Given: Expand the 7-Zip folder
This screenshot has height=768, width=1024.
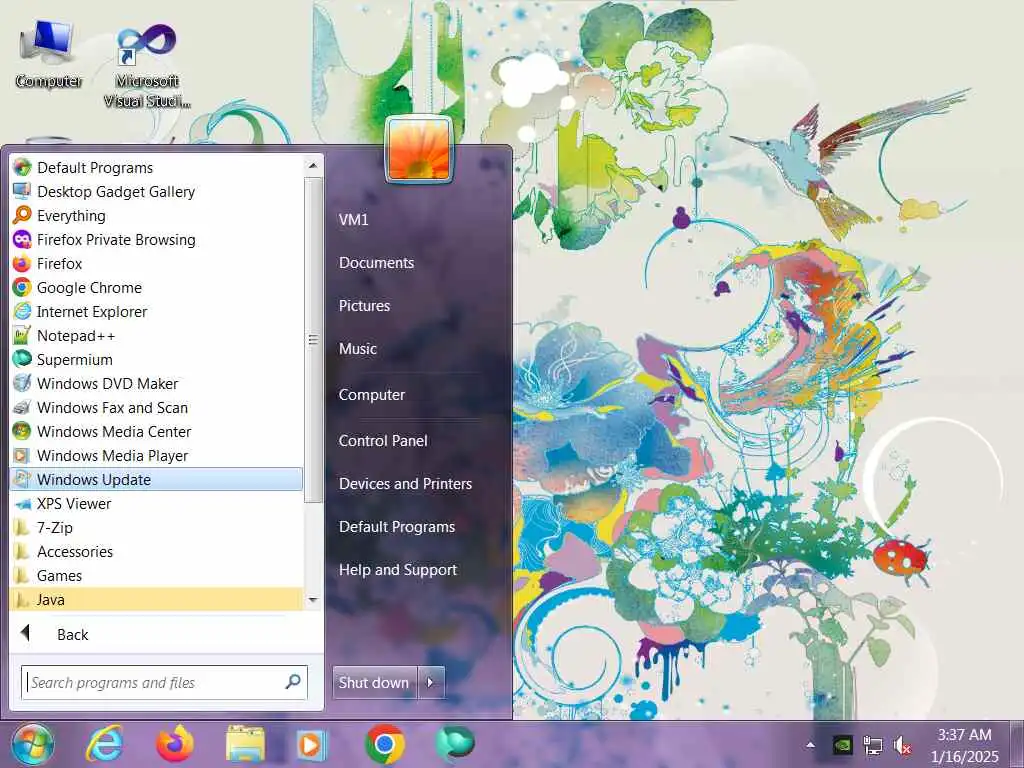Looking at the screenshot, I should coord(156,528).
